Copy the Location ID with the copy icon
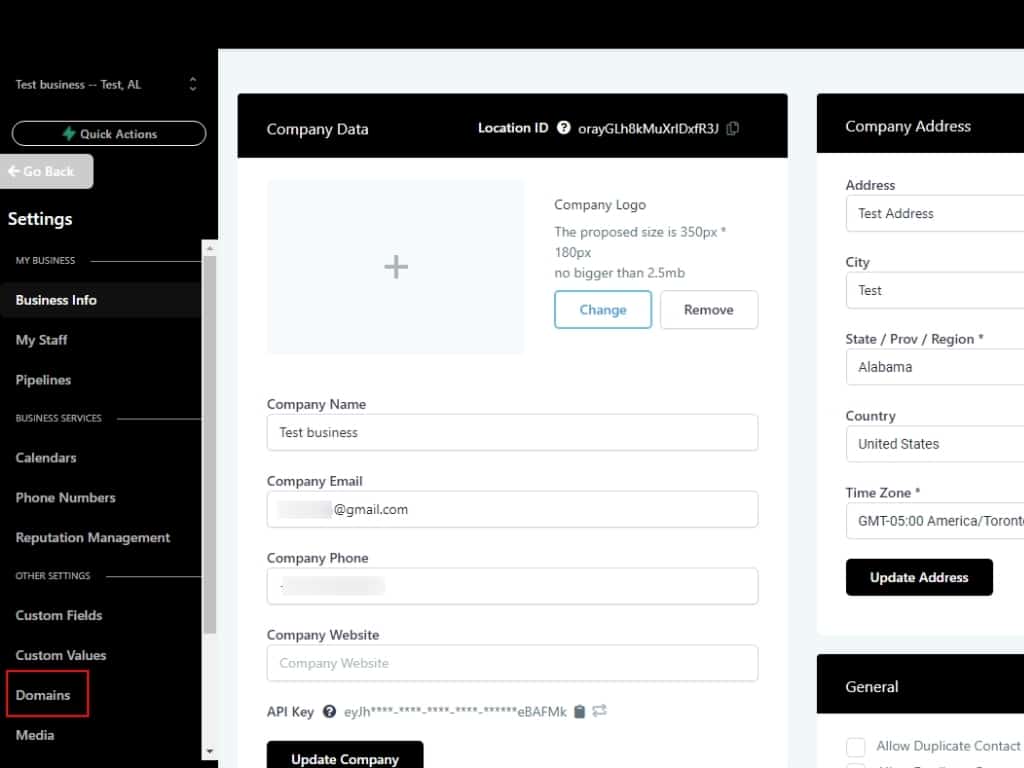1024x768 pixels. (x=733, y=128)
